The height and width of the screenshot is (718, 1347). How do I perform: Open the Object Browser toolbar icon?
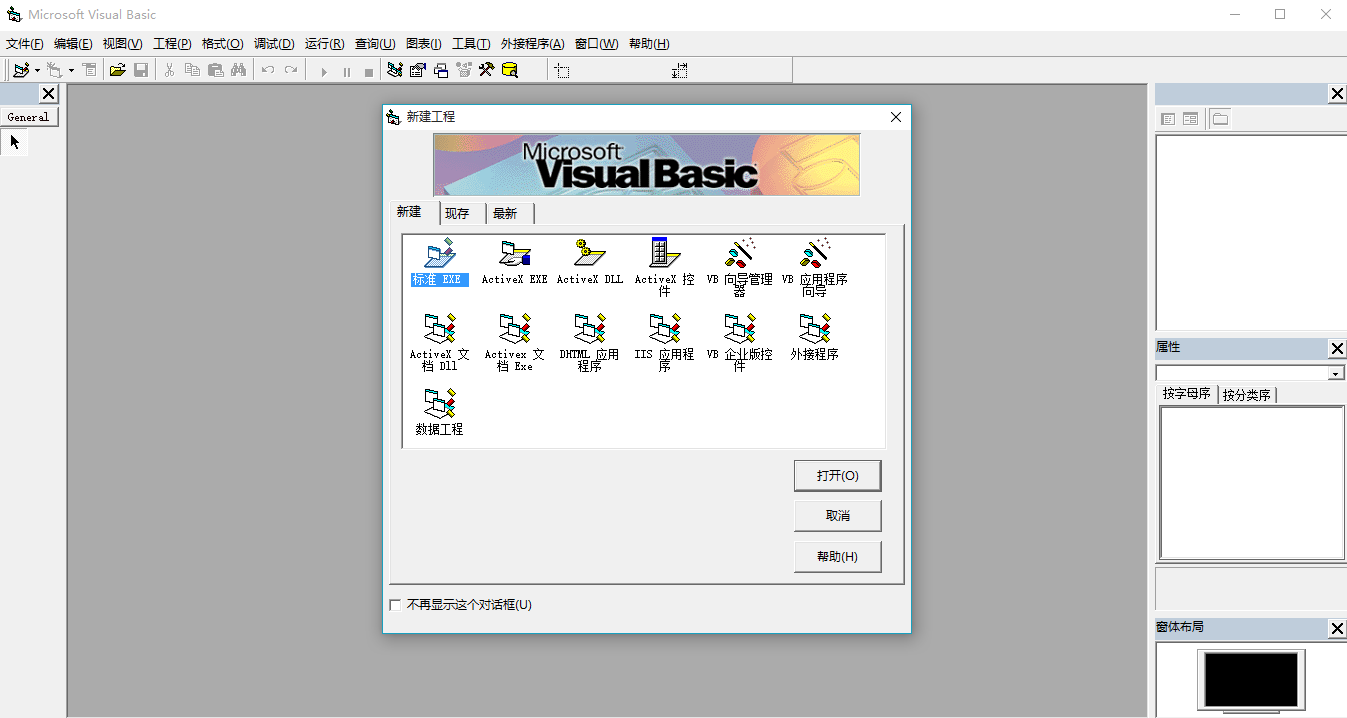point(464,70)
